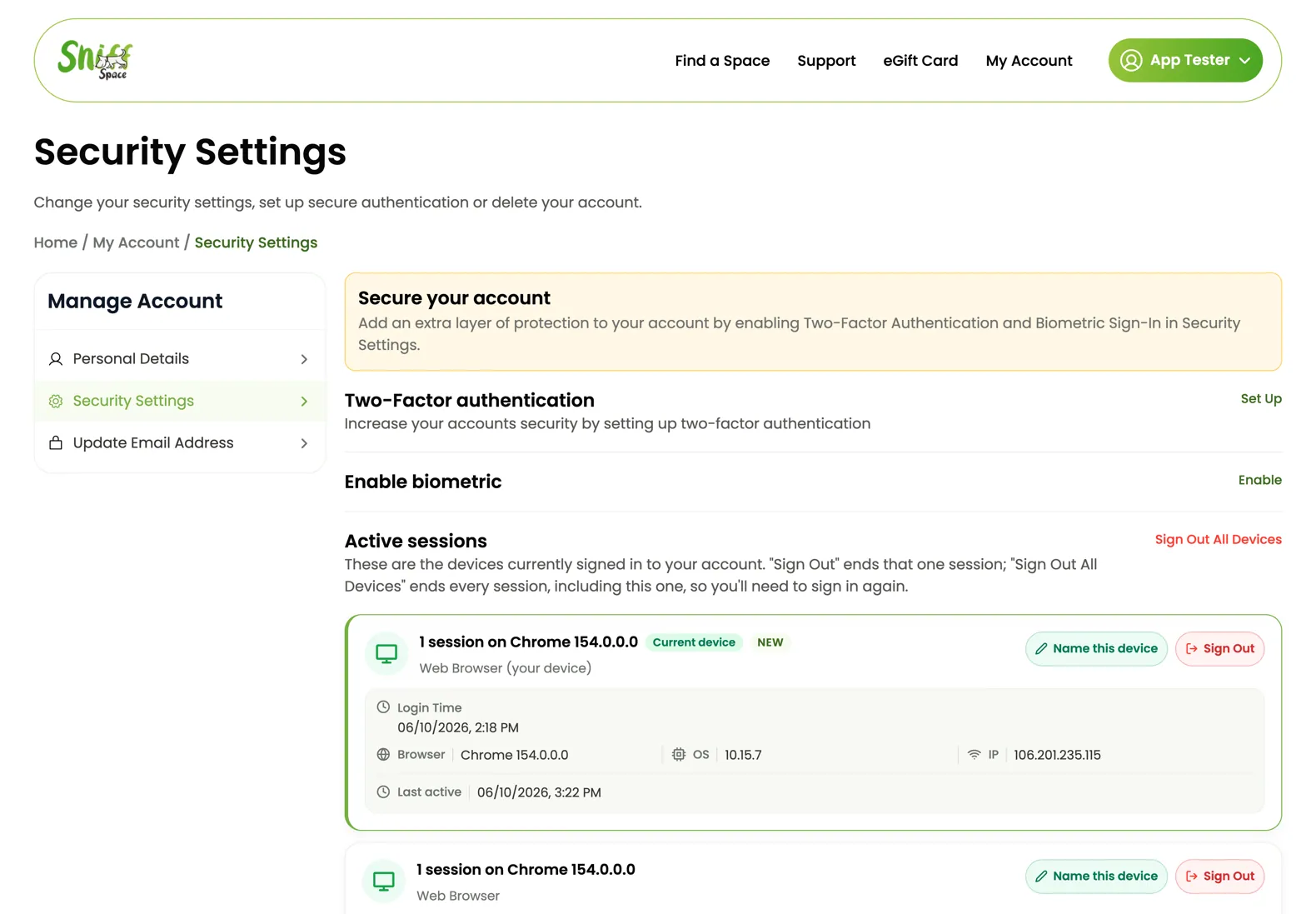Open the Support navigation item
1316x914 pixels.
click(826, 61)
